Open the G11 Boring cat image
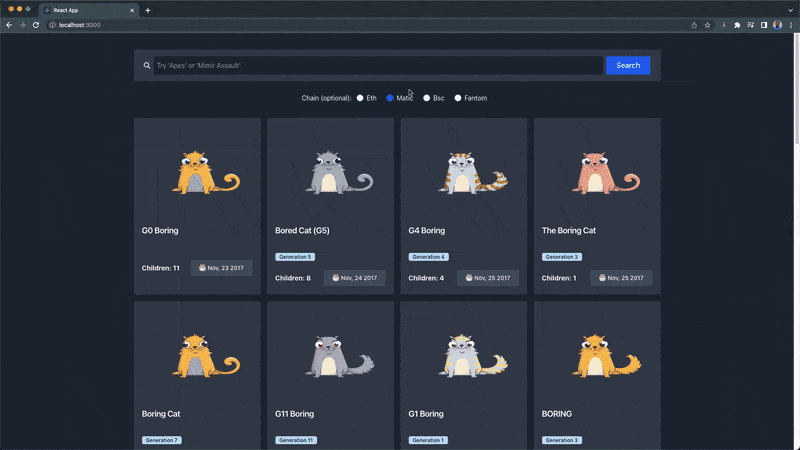 pyautogui.click(x=339, y=356)
